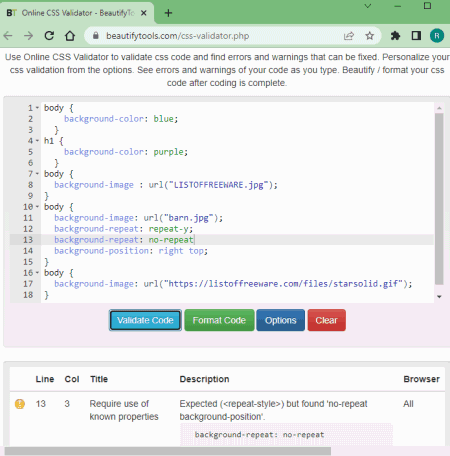Click the Format Code button
This screenshot has width=450, height=456.
[x=219, y=320]
